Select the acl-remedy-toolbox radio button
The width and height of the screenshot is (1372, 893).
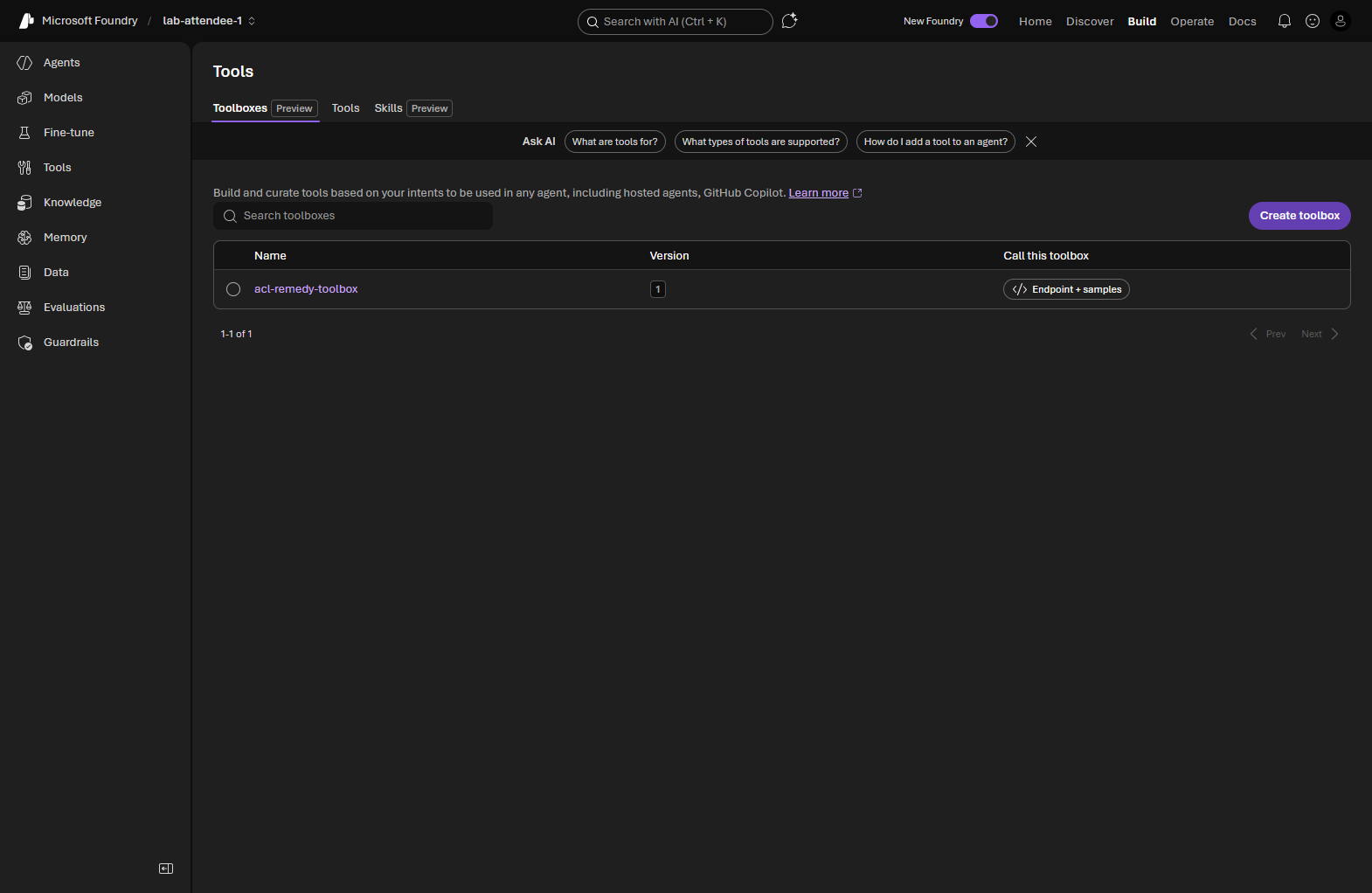[x=233, y=289]
